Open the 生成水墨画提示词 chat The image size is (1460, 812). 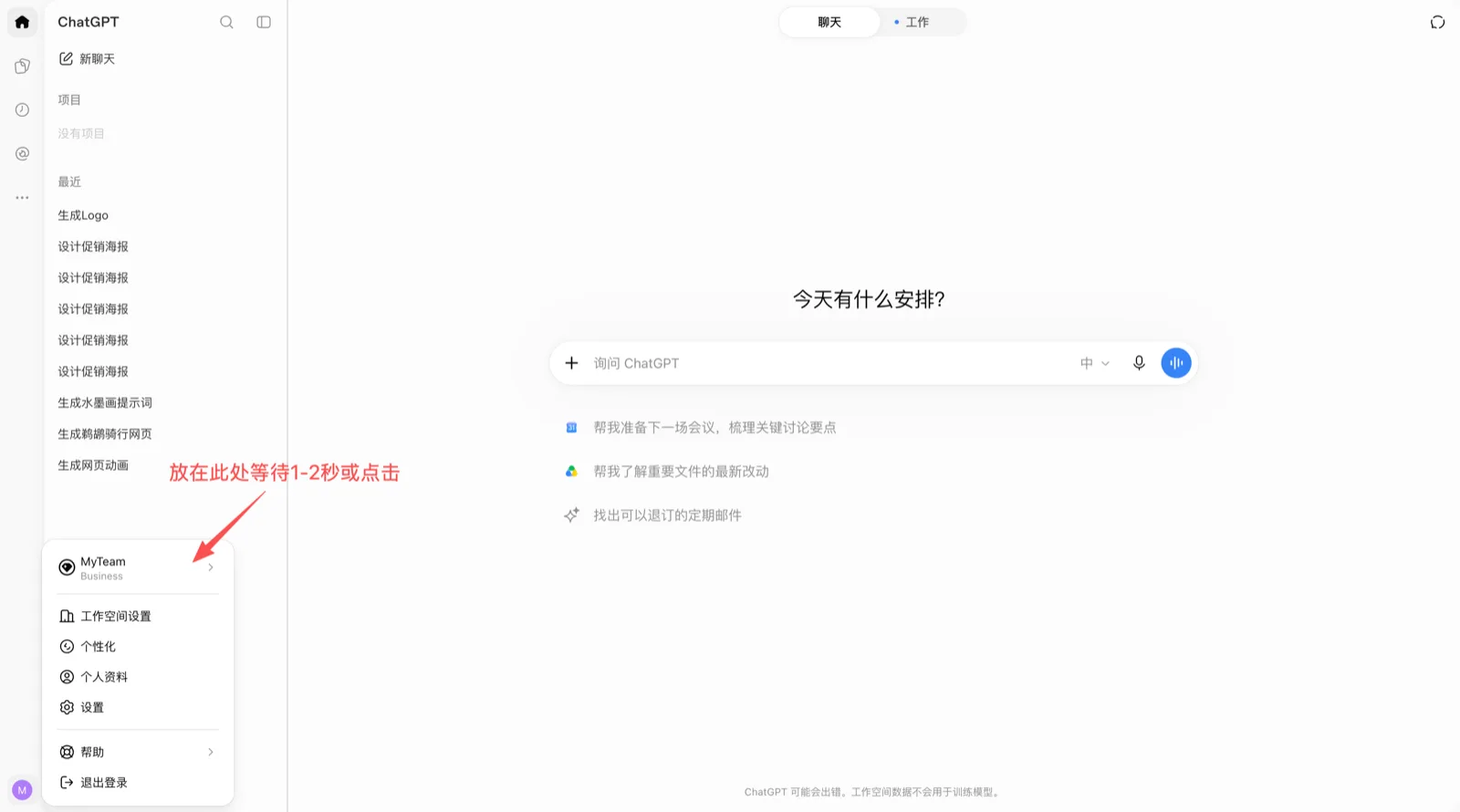pos(105,402)
